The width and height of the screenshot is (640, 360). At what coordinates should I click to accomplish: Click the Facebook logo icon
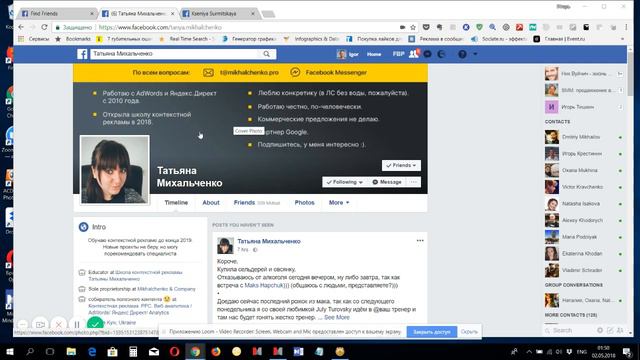pos(82,54)
